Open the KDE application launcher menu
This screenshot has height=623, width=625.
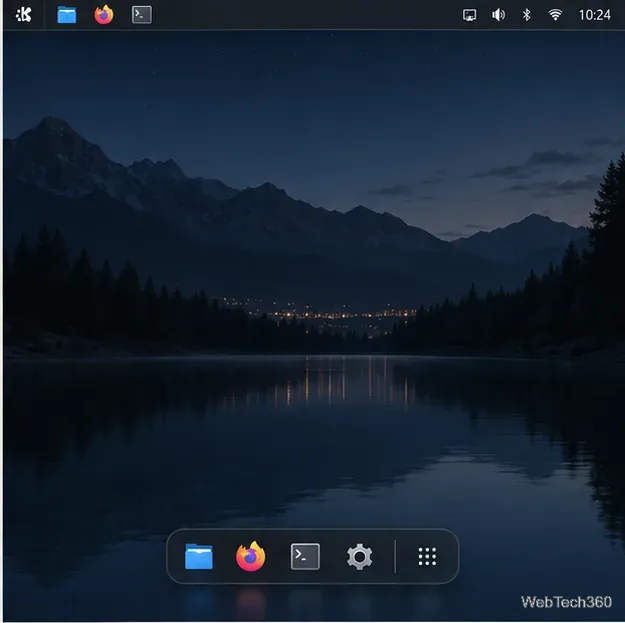click(24, 15)
